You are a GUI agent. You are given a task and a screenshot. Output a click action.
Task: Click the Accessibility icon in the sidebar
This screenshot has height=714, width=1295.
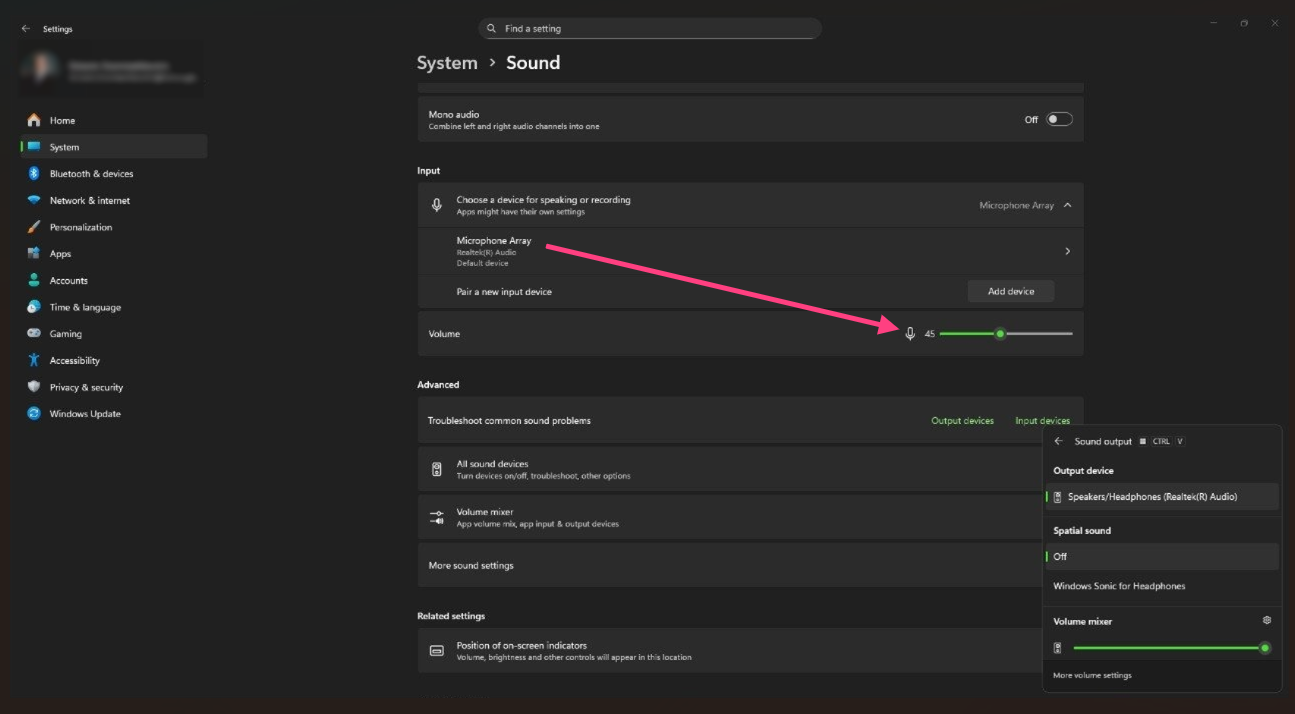pyautogui.click(x=34, y=361)
